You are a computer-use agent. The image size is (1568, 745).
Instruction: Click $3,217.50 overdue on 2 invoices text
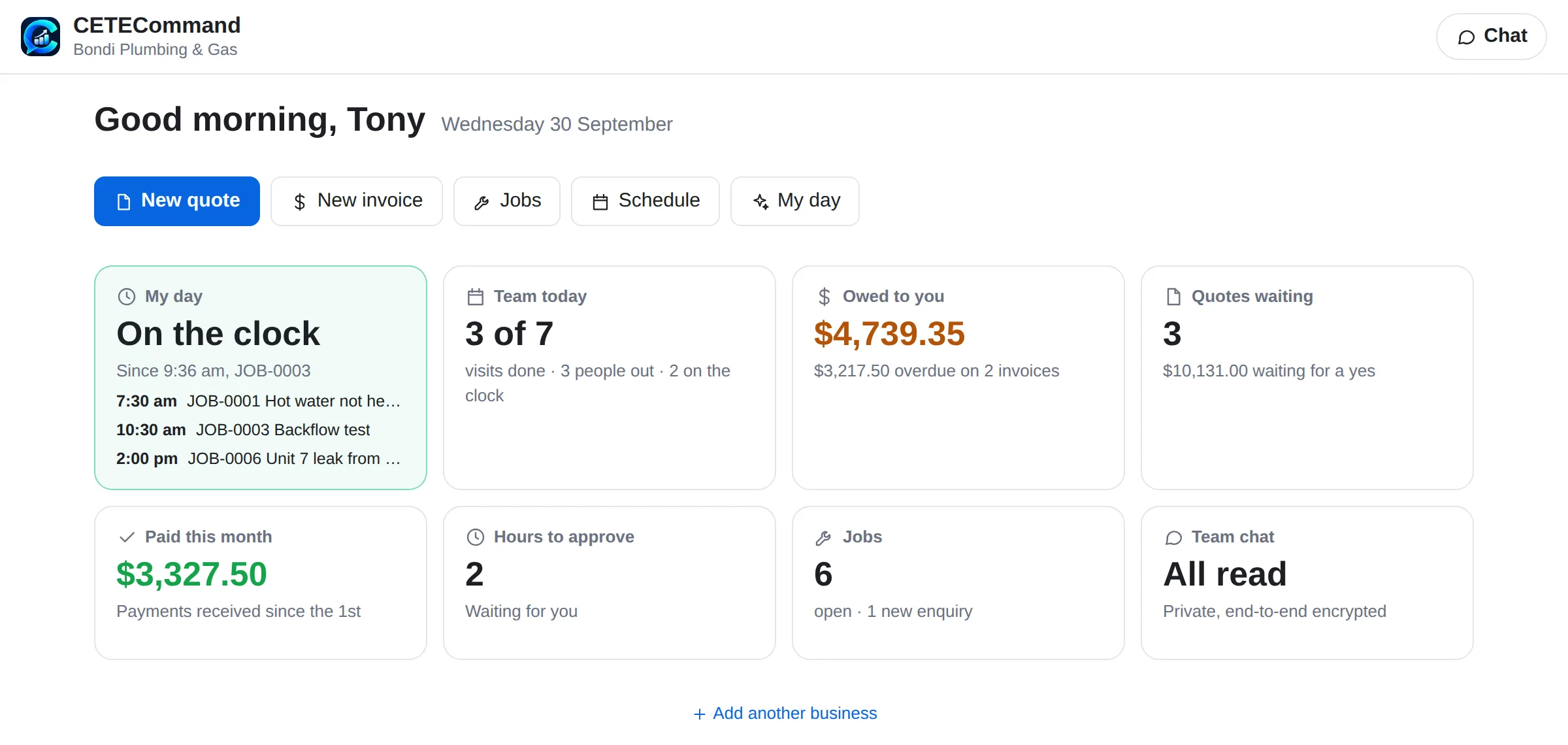[936, 371]
